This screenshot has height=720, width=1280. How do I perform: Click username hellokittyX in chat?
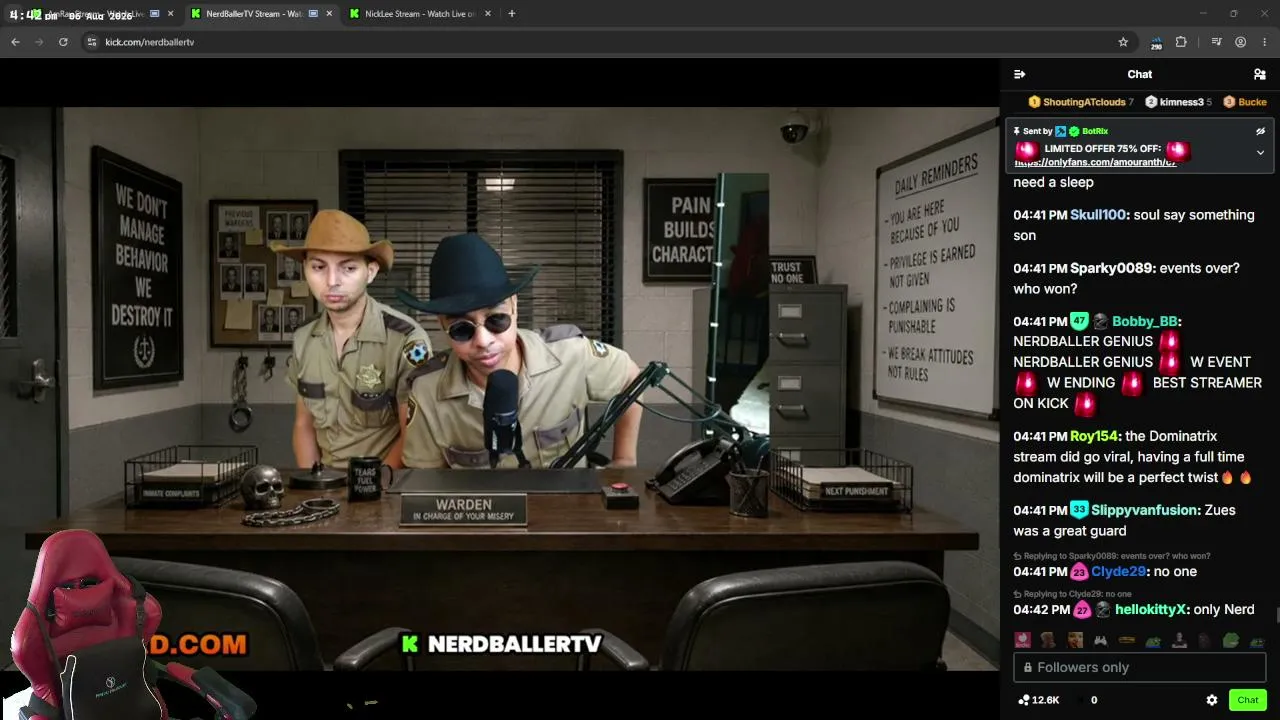[x=1150, y=609]
